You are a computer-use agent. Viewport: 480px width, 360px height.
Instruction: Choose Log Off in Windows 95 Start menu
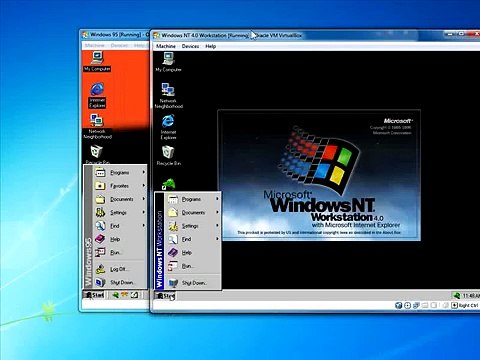119,269
